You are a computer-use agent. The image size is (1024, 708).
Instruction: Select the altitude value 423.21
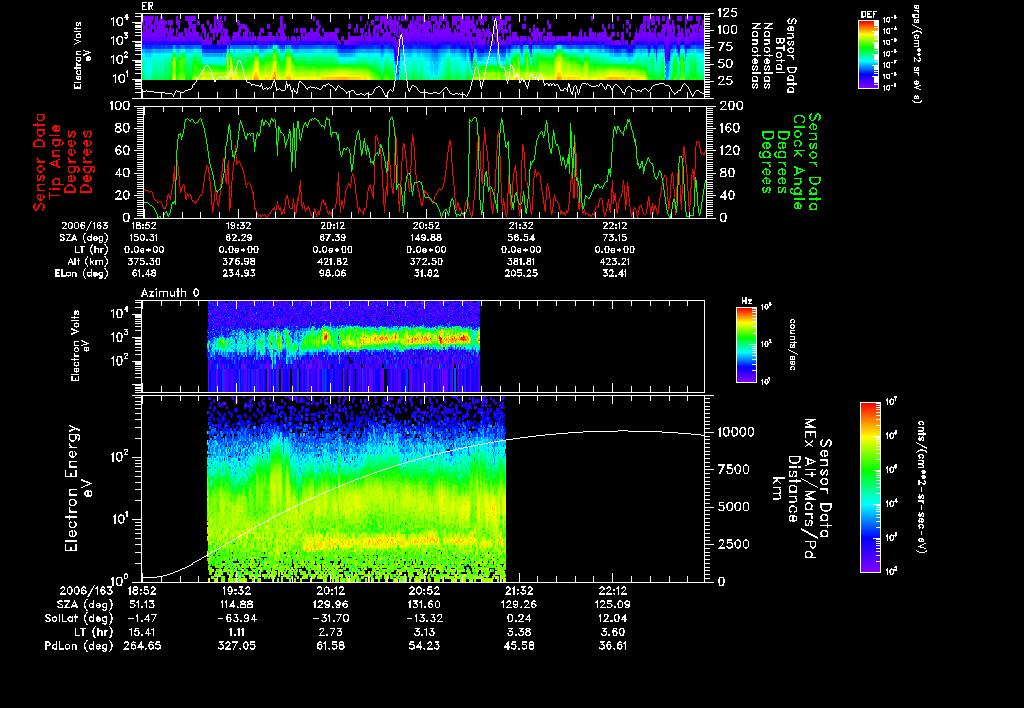tap(615, 261)
